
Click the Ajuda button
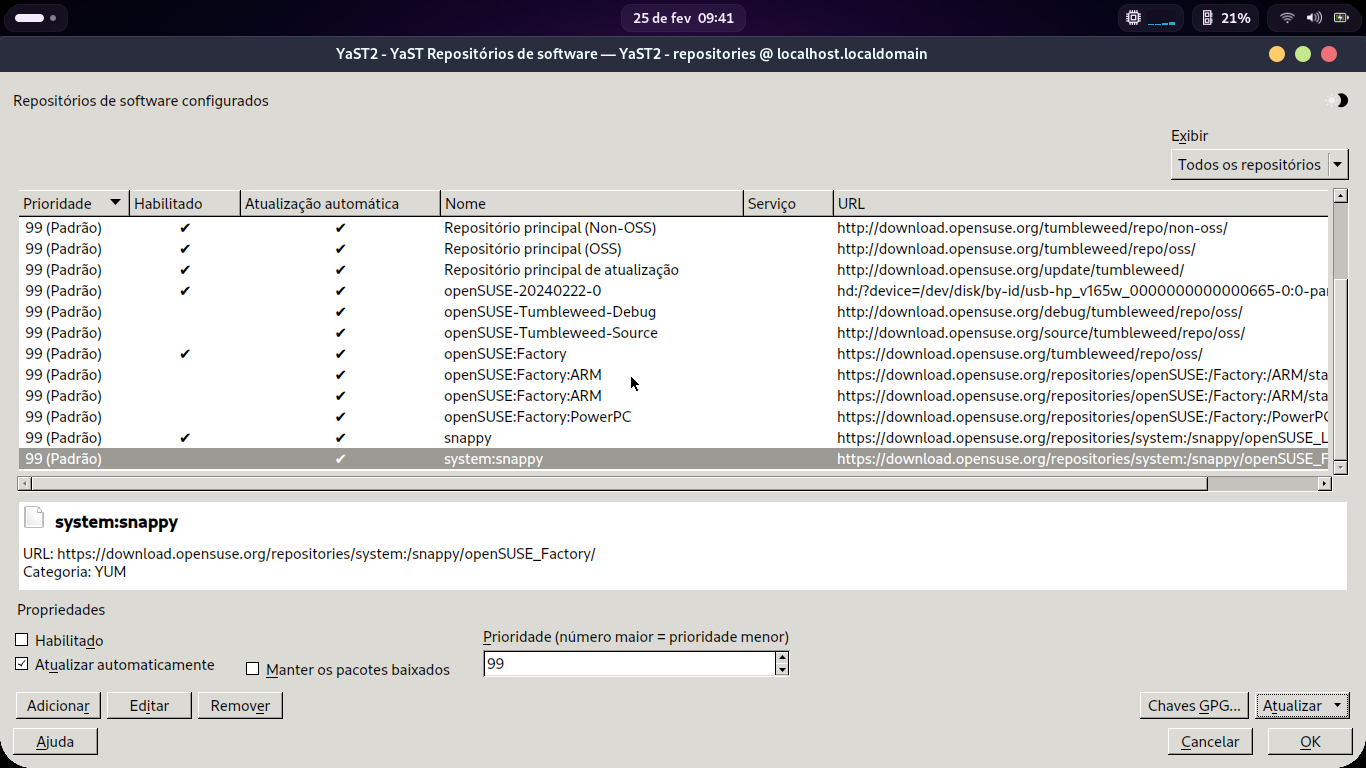tap(55, 741)
